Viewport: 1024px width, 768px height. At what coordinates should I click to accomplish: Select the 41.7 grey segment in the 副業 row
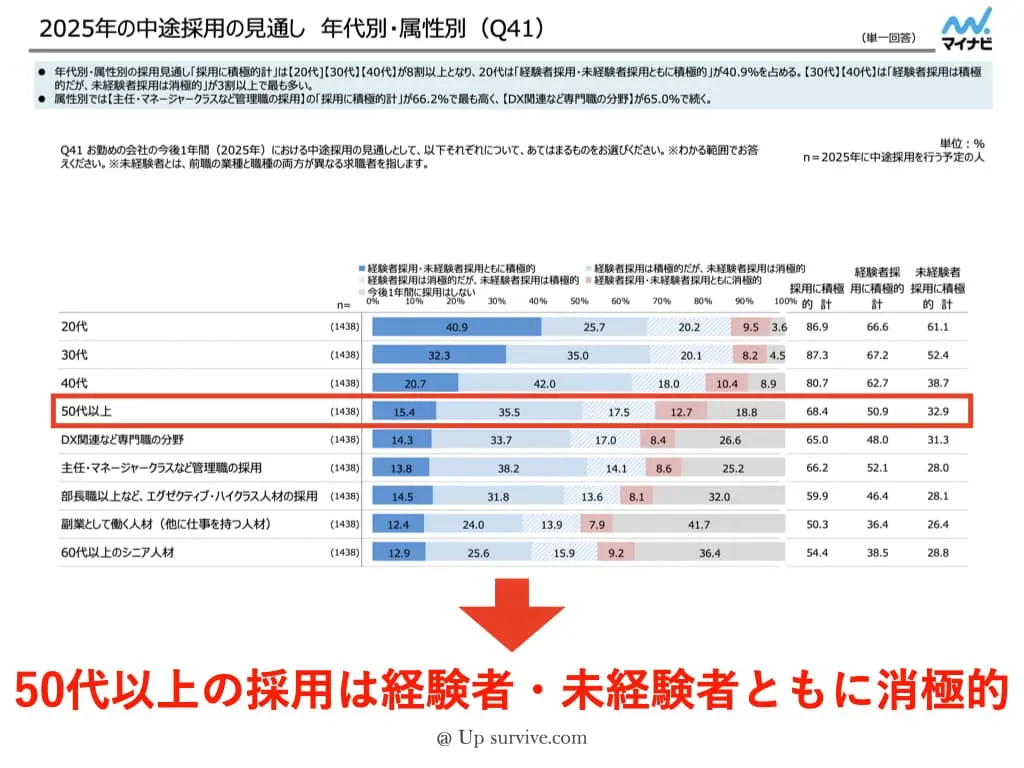pos(700,524)
